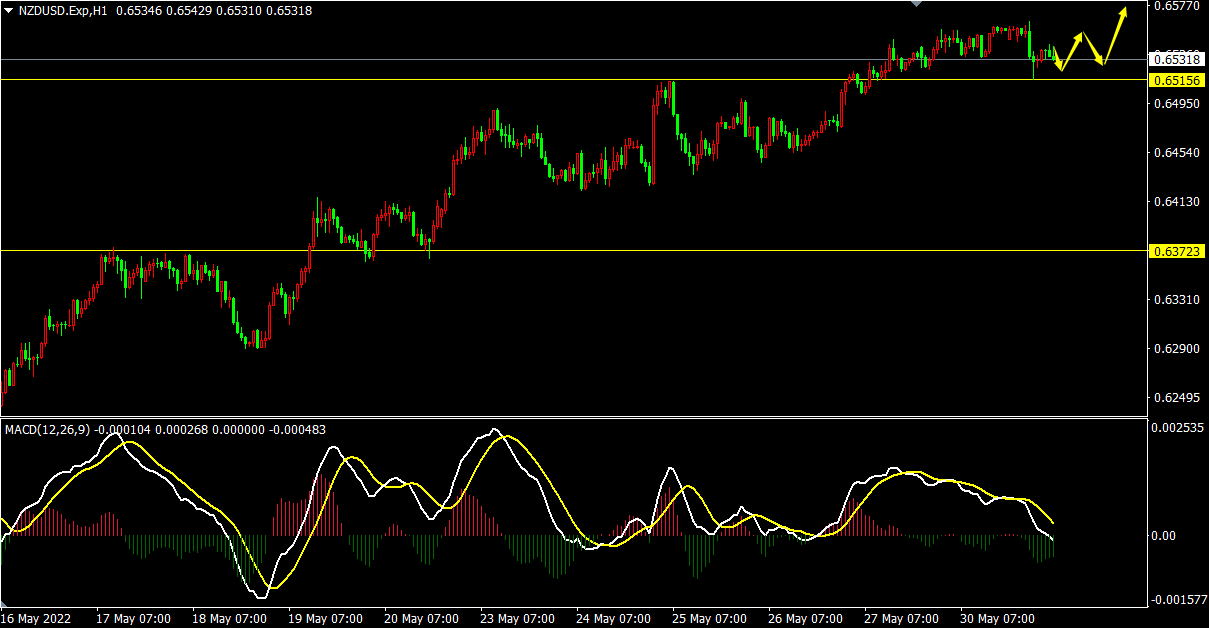Viewport: 1209px width, 628px height.
Task: Click the yellow 0.63723 price level label
Action: coord(1175,250)
